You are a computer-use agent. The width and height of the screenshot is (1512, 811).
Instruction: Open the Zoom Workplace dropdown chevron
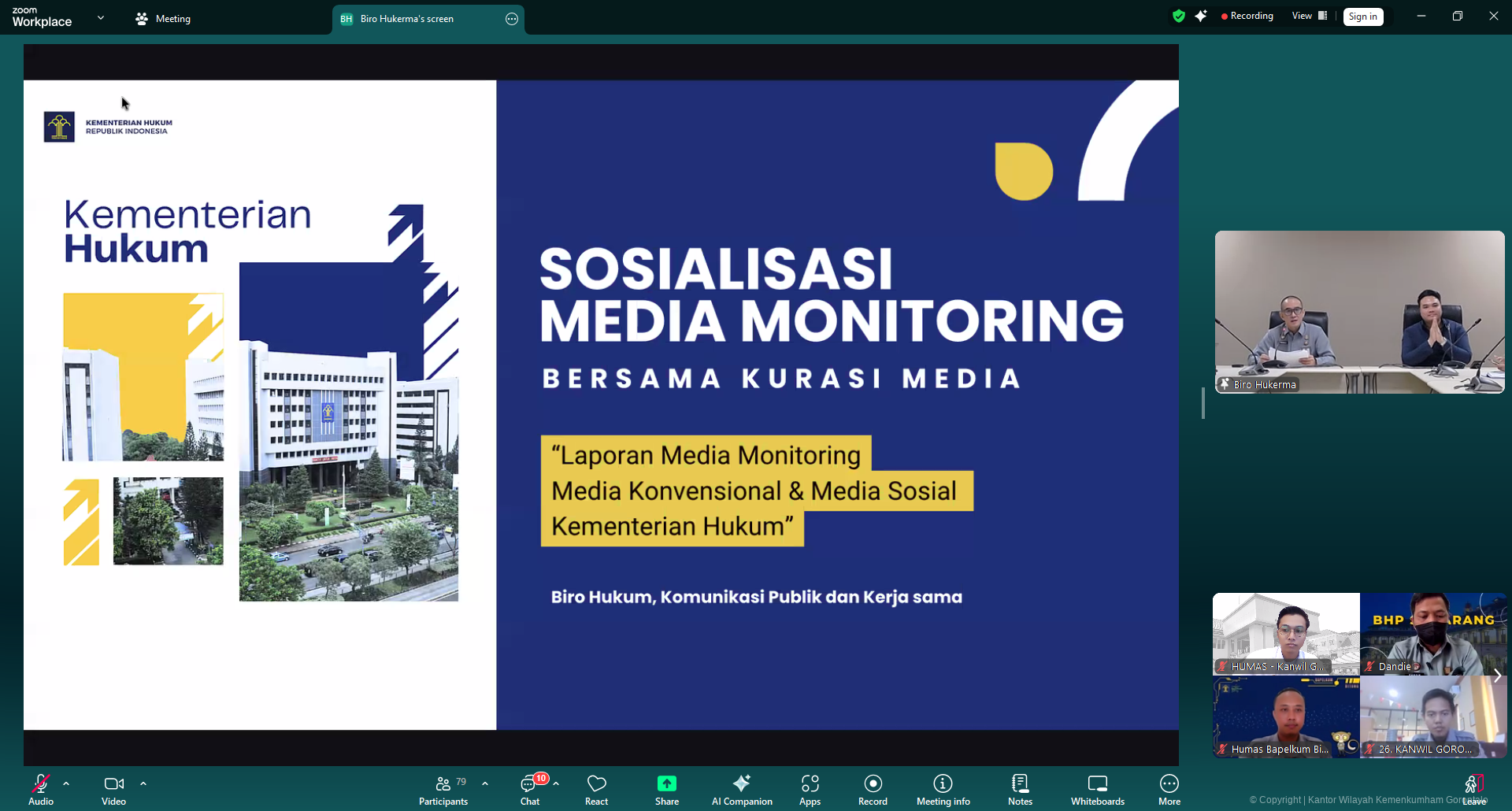click(x=101, y=17)
